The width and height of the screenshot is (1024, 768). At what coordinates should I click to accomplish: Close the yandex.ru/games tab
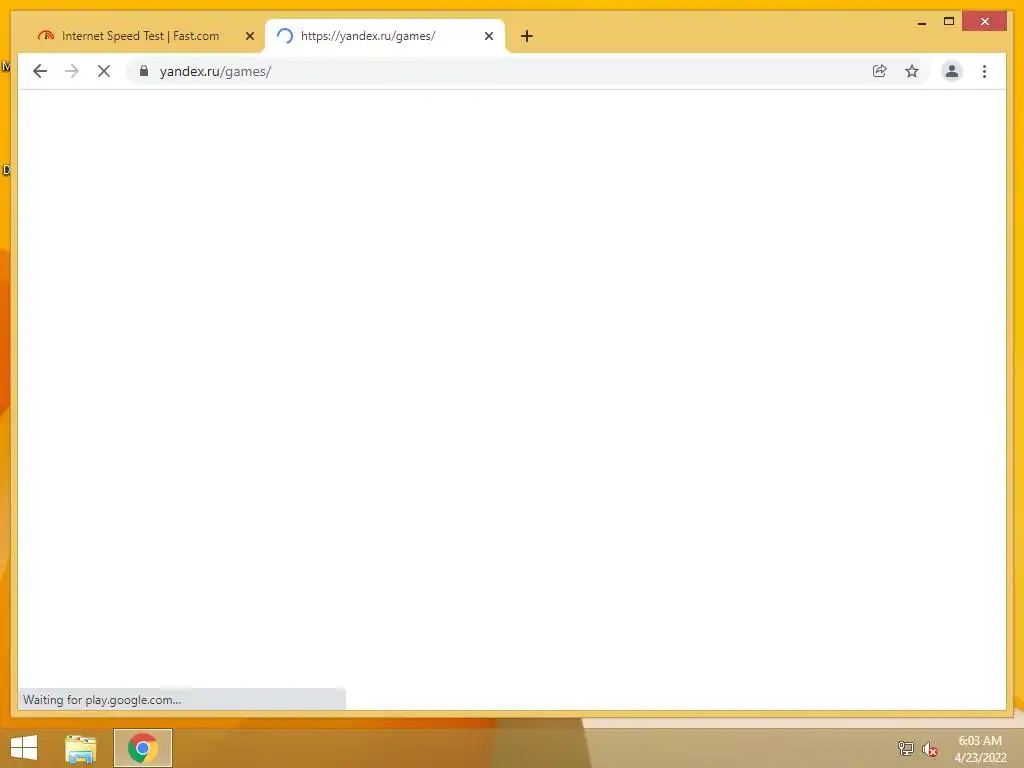[x=488, y=36]
